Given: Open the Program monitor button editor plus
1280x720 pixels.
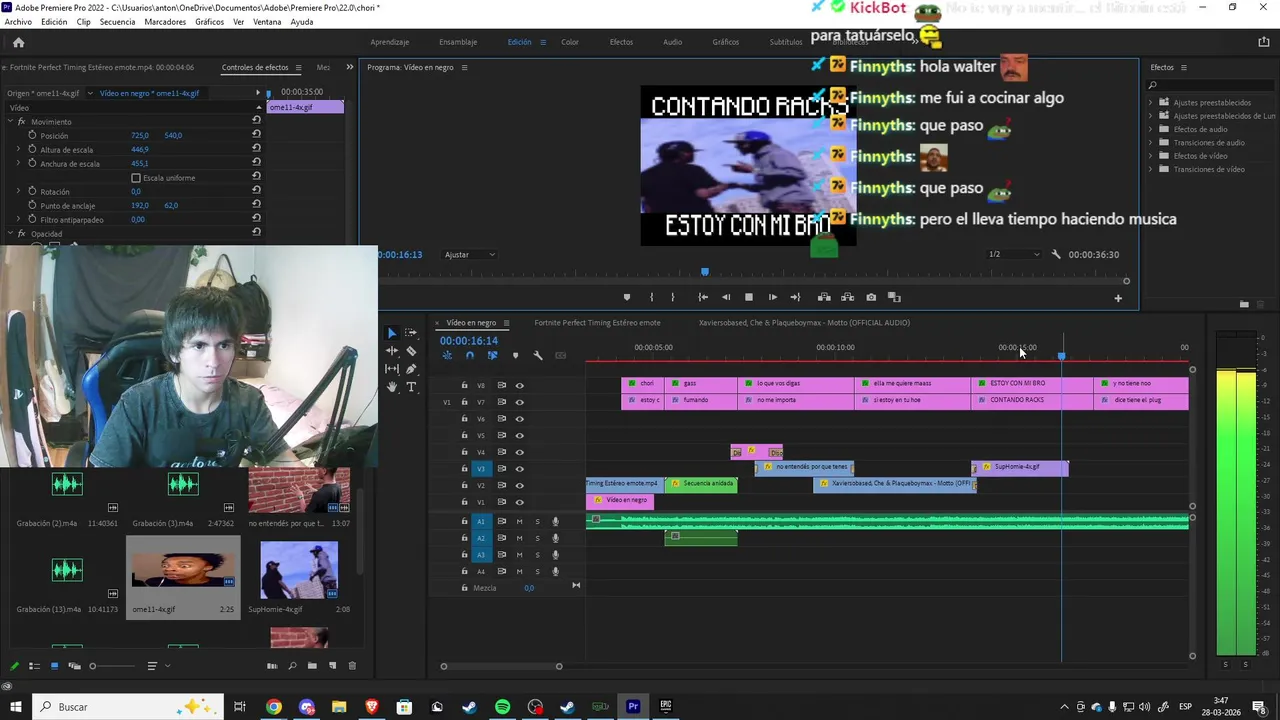Looking at the screenshot, I should [x=1118, y=298].
